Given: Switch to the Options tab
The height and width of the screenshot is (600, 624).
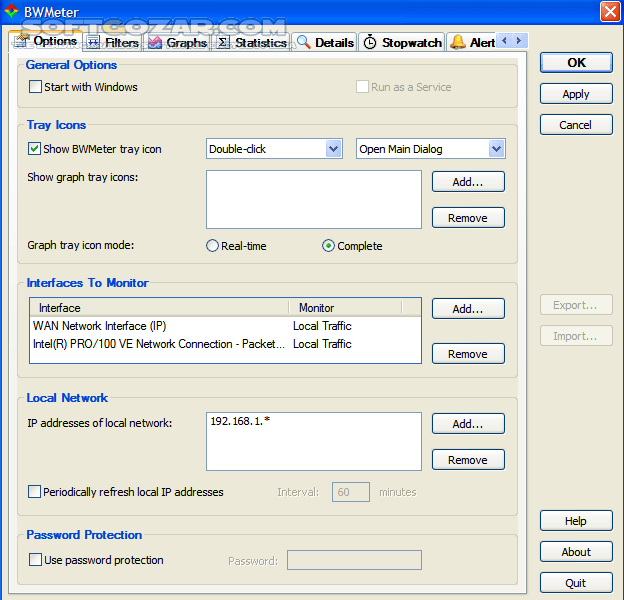Looking at the screenshot, I should click(x=45, y=41).
